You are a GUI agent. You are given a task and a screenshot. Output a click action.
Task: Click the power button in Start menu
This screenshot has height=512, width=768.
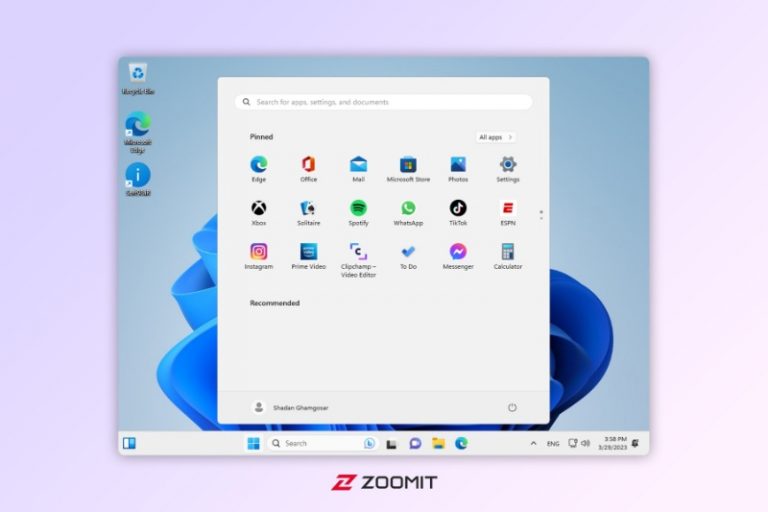tap(512, 408)
